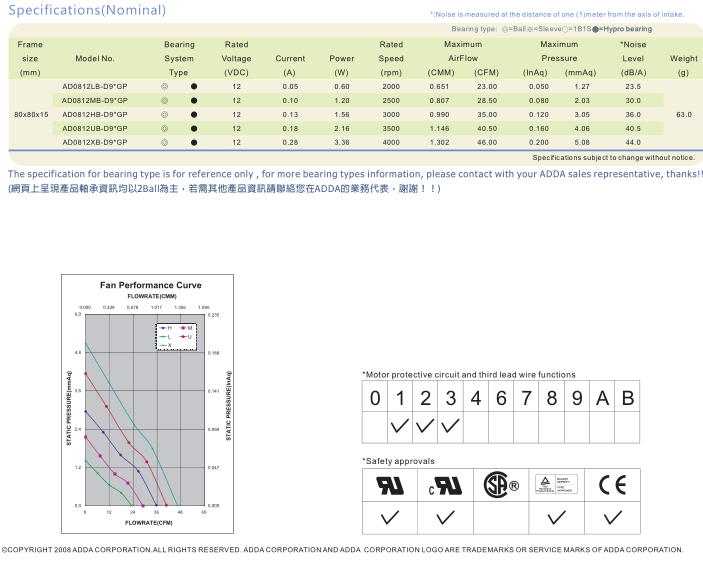
Task: Click the FLOWRATE(CMM) axis label
Action: point(152,296)
